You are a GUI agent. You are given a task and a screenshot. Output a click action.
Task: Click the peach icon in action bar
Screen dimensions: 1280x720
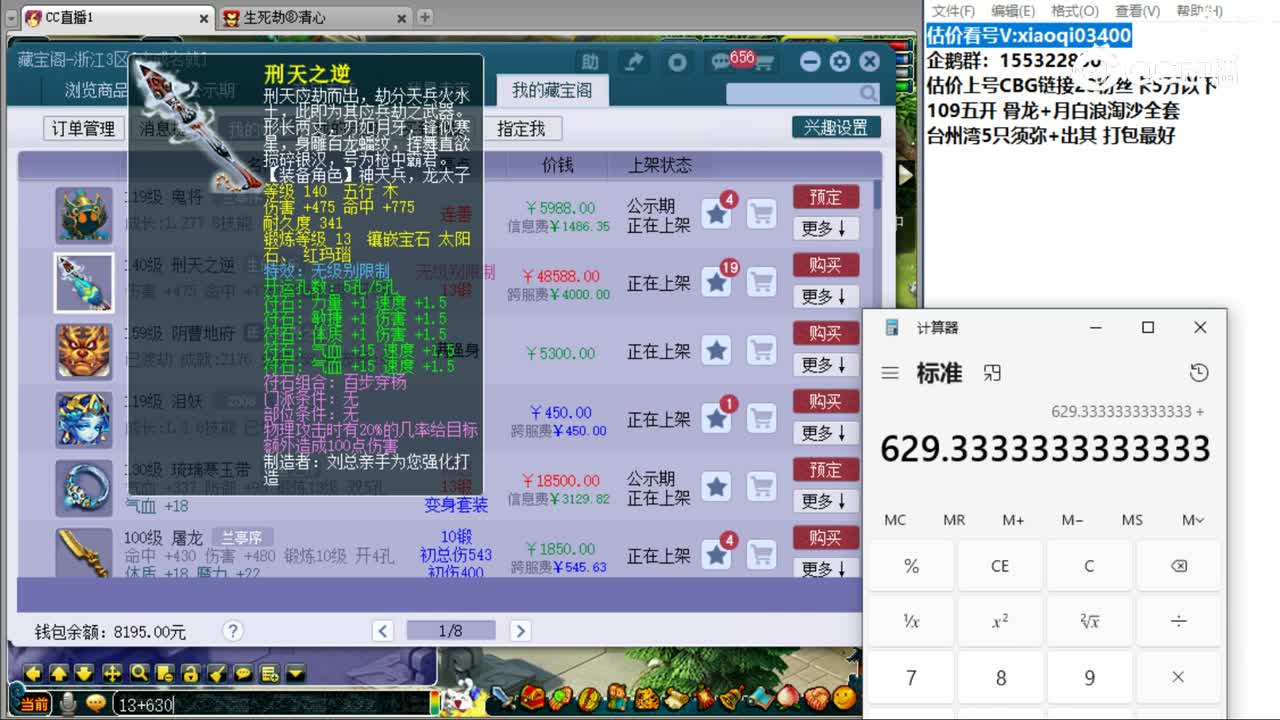pos(790,697)
